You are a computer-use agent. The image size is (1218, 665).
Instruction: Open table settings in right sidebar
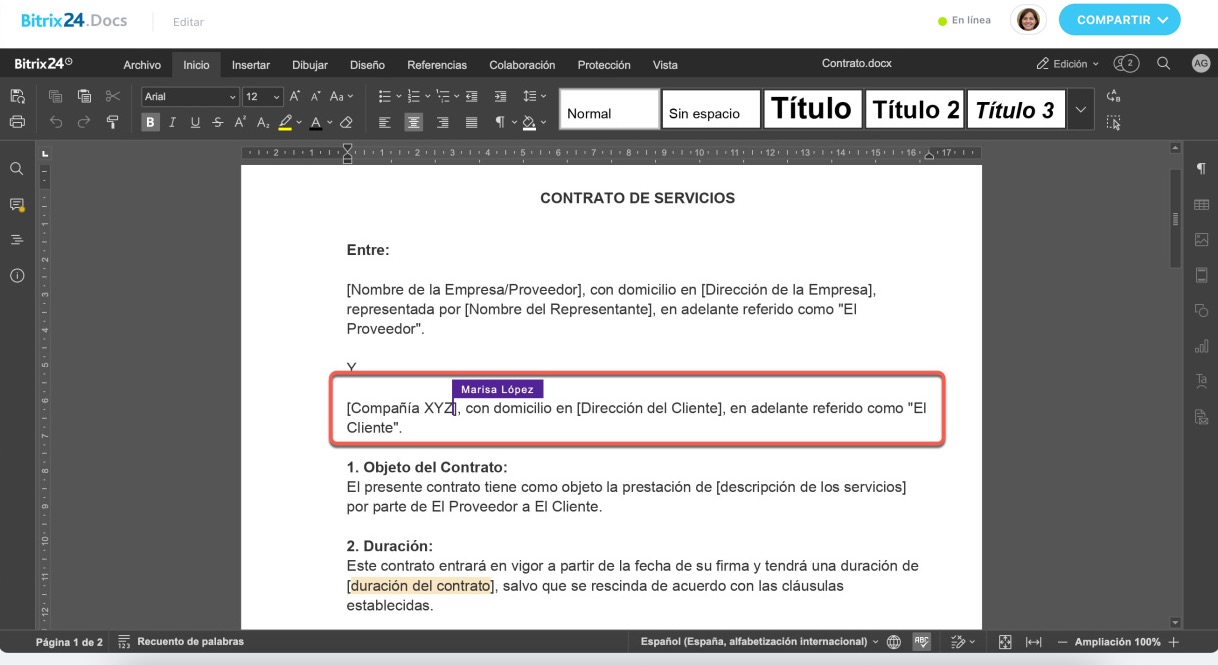[x=1201, y=205]
